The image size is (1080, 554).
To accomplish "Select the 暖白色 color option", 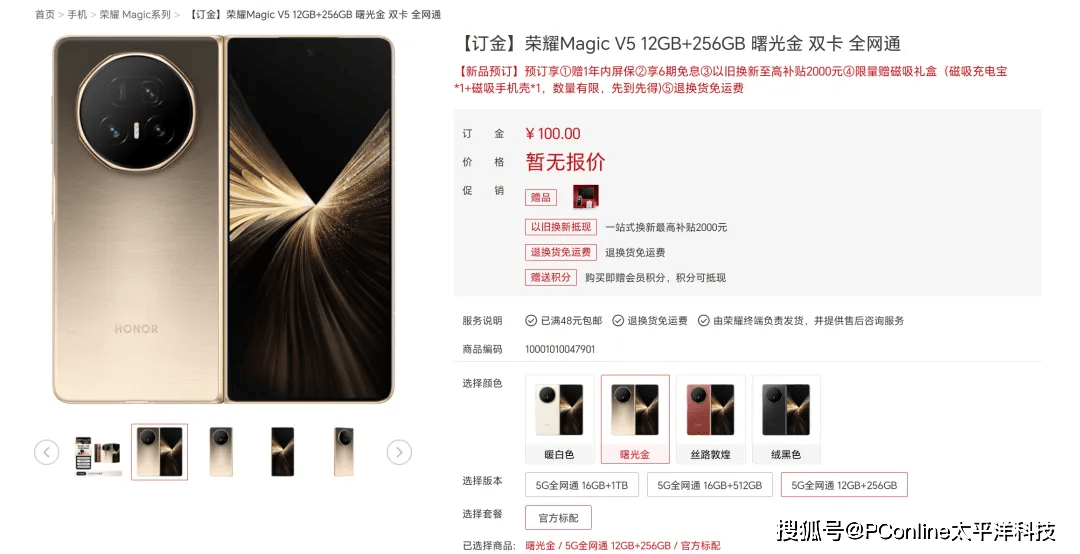I will coord(559,418).
